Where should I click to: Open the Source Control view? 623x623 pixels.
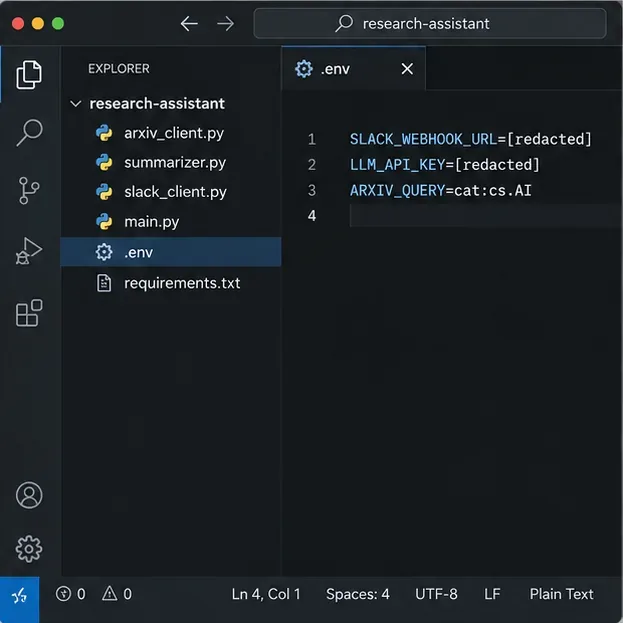29,191
